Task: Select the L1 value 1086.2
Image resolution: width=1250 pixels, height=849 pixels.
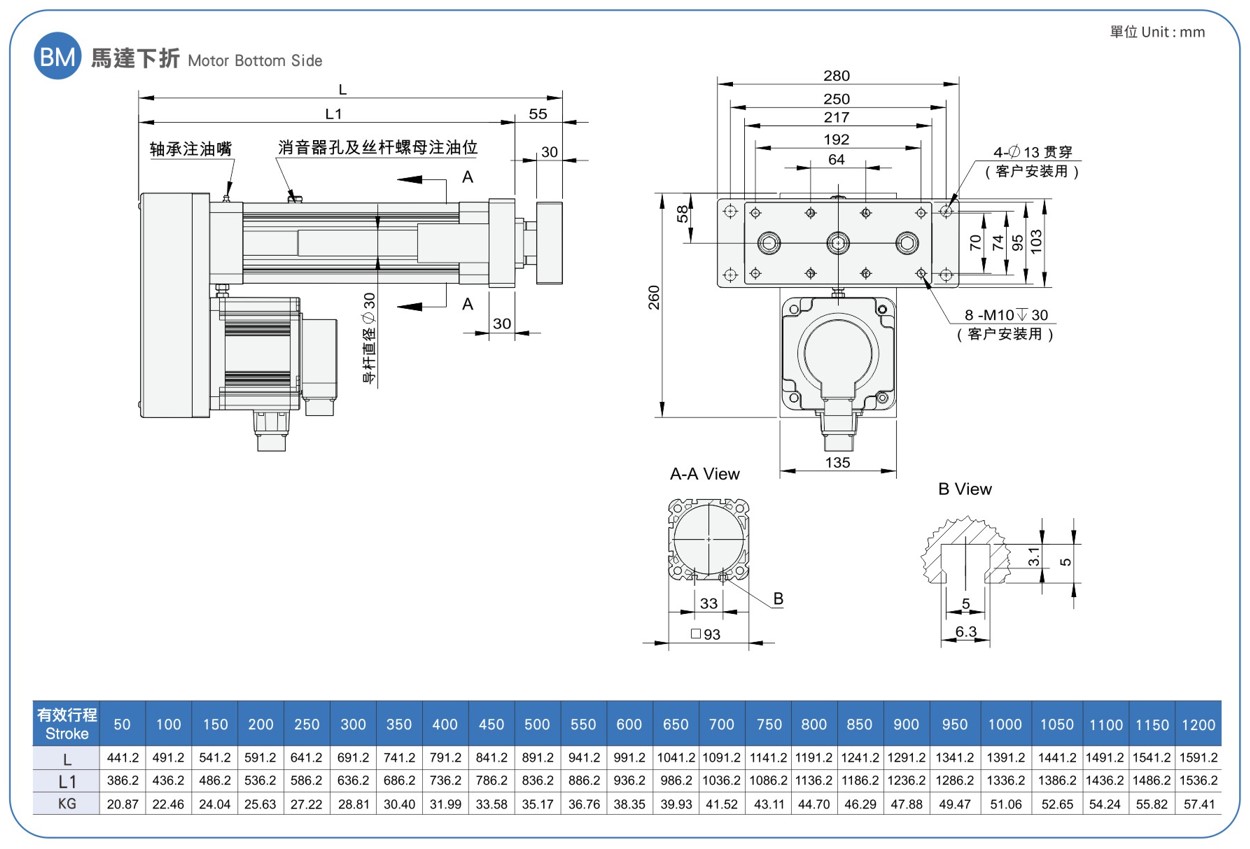Action: [769, 780]
